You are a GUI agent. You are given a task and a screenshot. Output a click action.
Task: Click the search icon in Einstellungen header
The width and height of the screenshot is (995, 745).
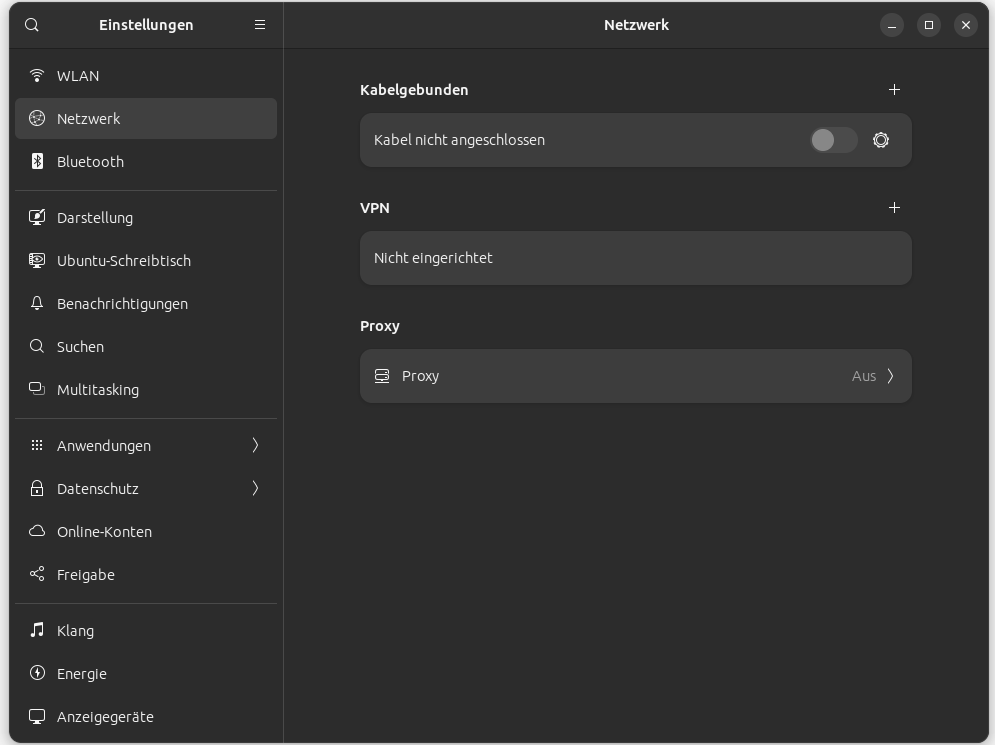(32, 25)
